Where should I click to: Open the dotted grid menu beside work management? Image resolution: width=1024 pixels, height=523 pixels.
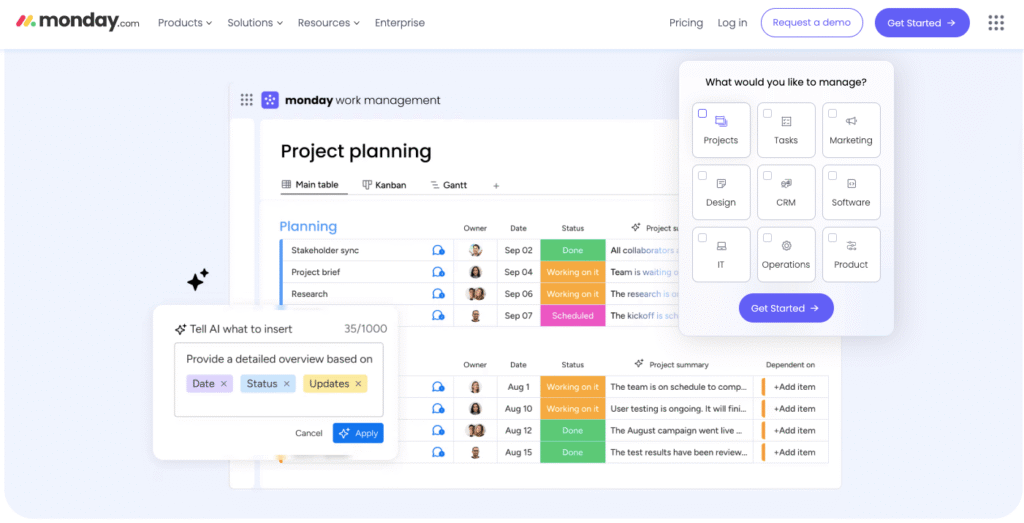(246, 100)
